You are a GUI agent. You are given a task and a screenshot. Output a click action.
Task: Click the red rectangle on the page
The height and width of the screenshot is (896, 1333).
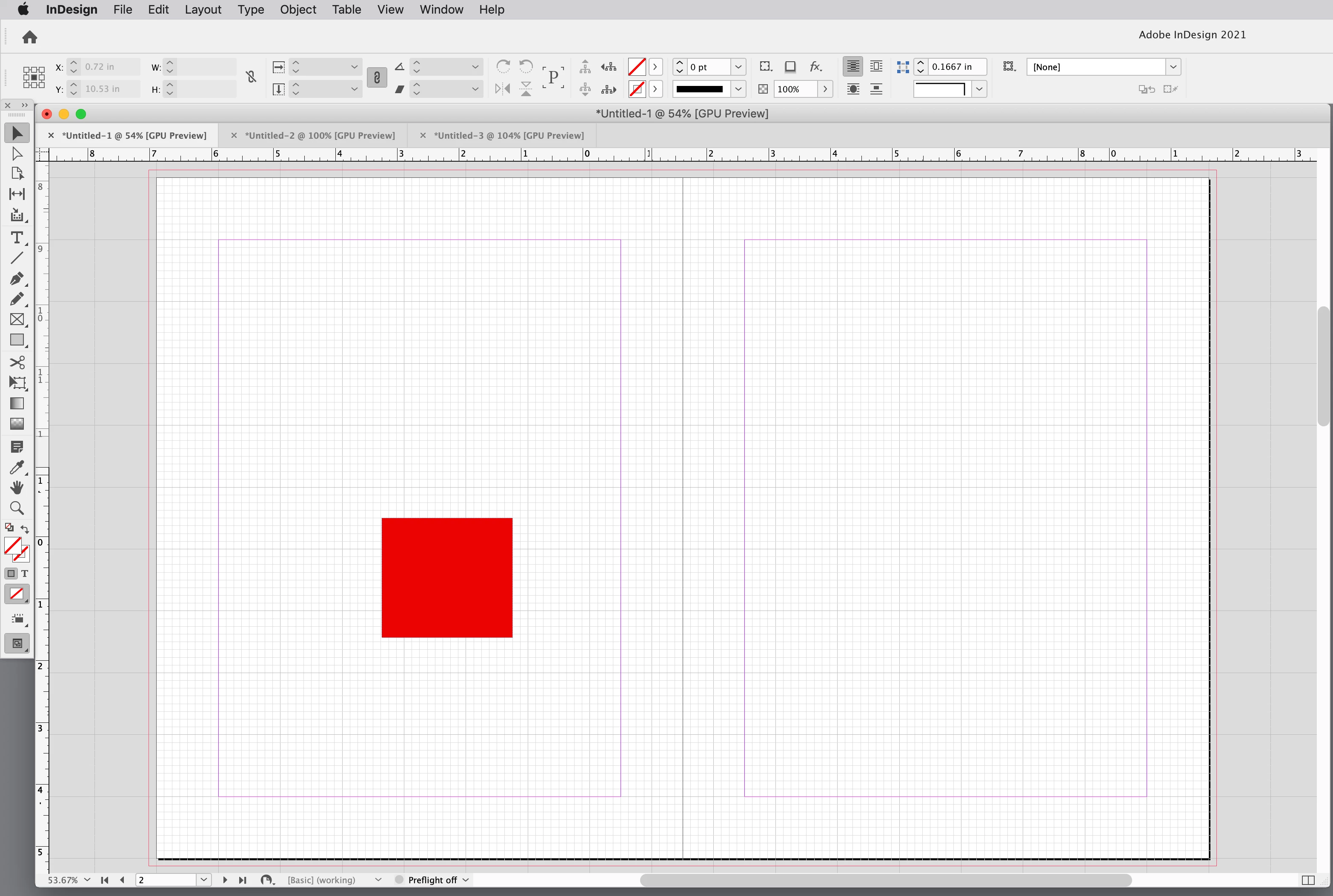tap(447, 577)
